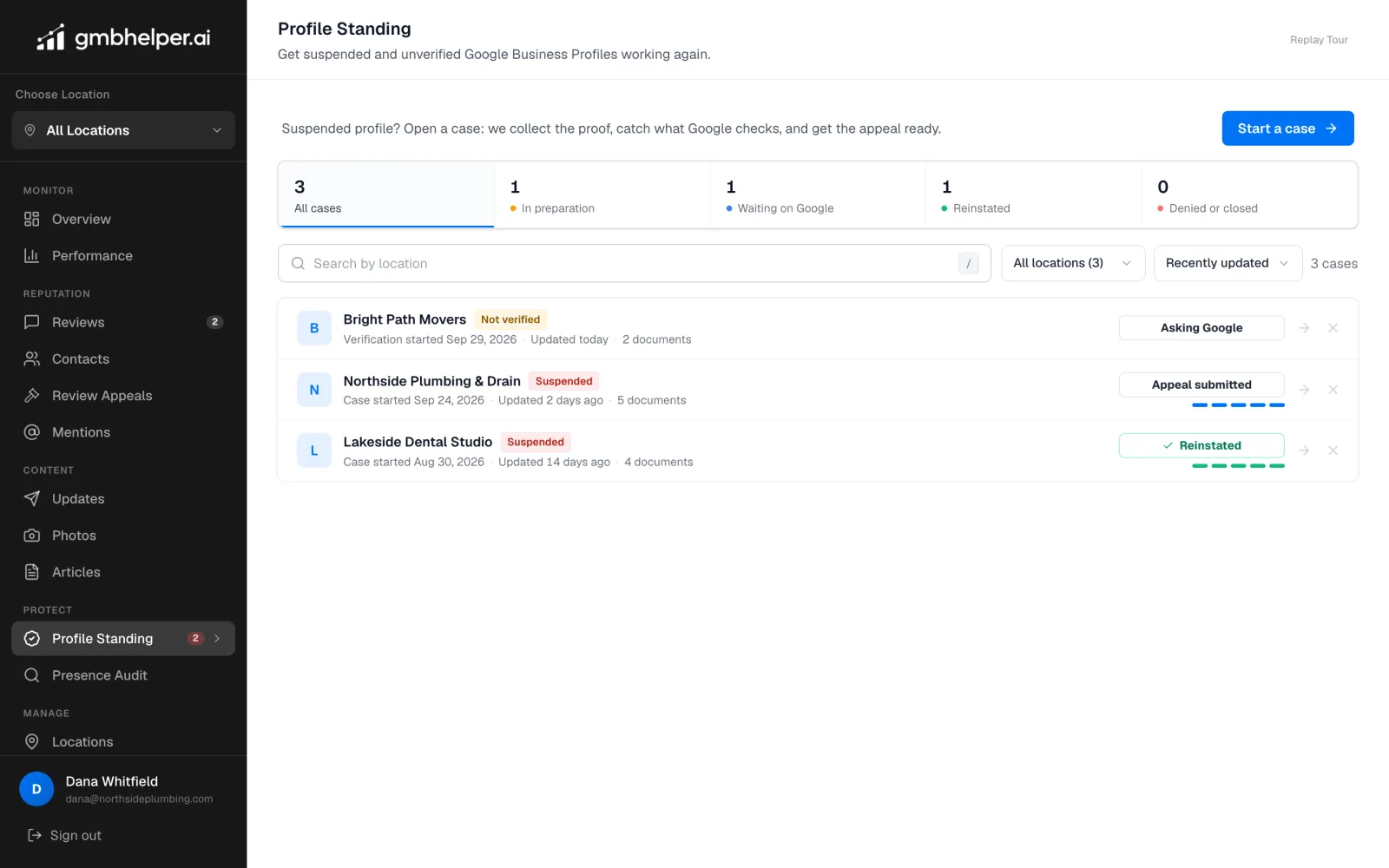Open the All locations (3) filter dropdown

pyautogui.click(x=1073, y=263)
